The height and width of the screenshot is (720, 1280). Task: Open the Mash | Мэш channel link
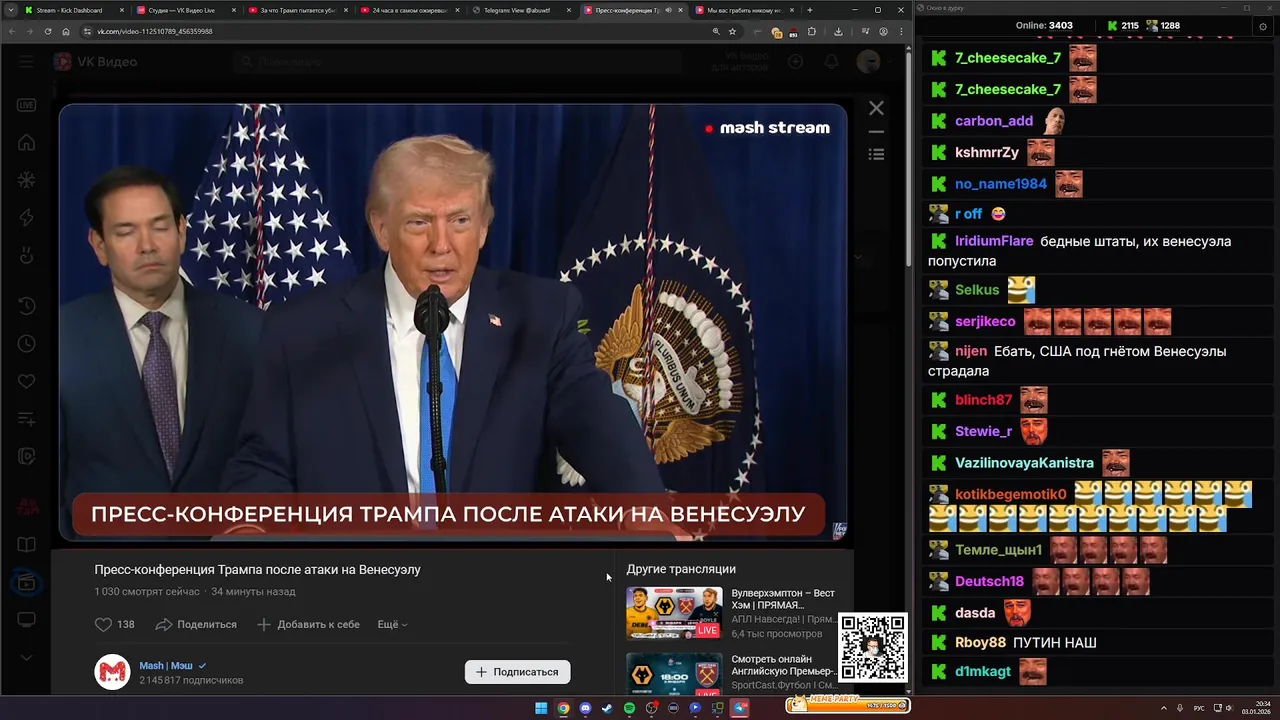(x=166, y=665)
